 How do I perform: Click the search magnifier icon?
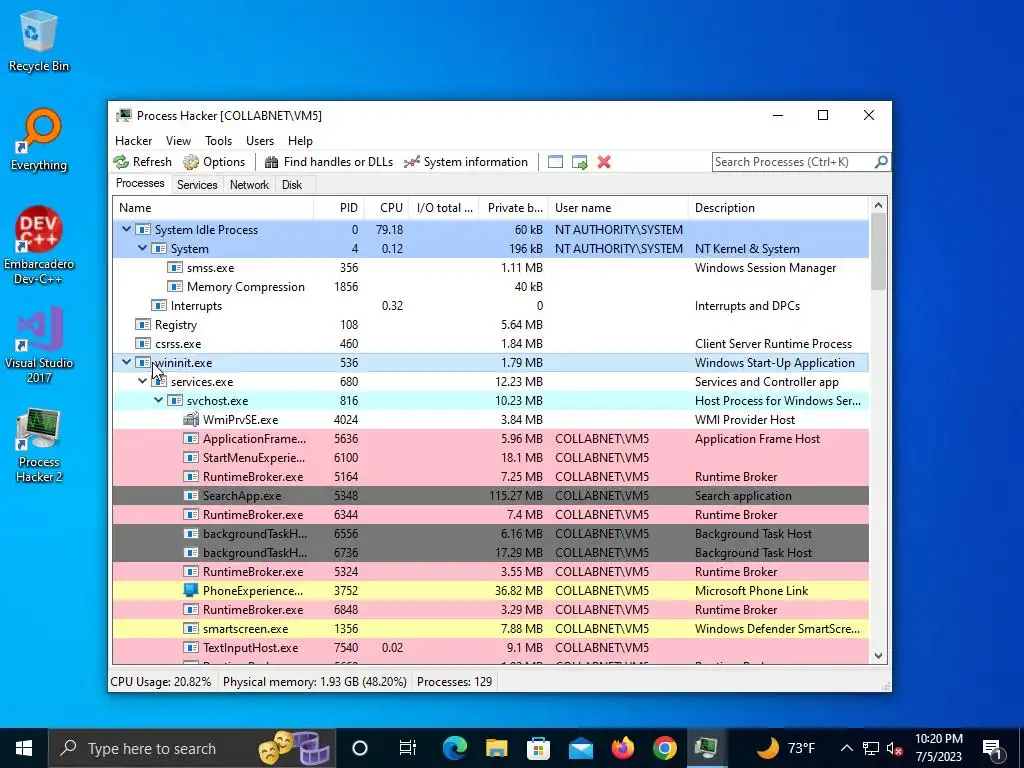(x=881, y=161)
